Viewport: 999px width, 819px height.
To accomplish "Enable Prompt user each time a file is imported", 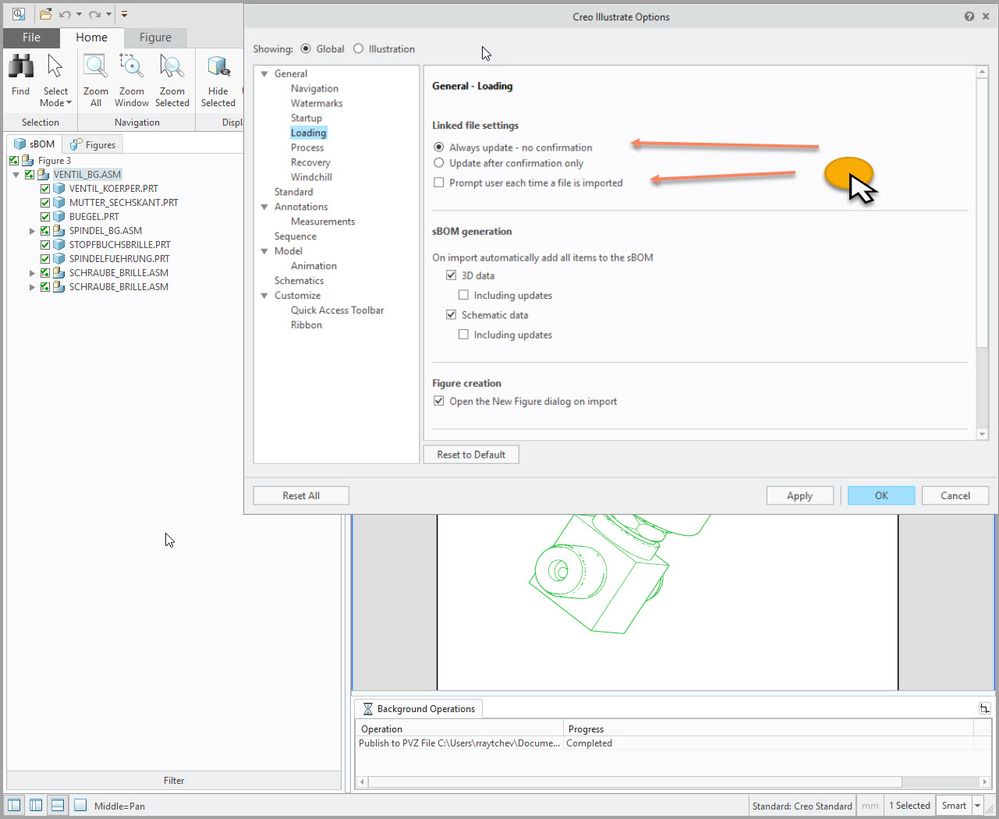I will (438, 183).
